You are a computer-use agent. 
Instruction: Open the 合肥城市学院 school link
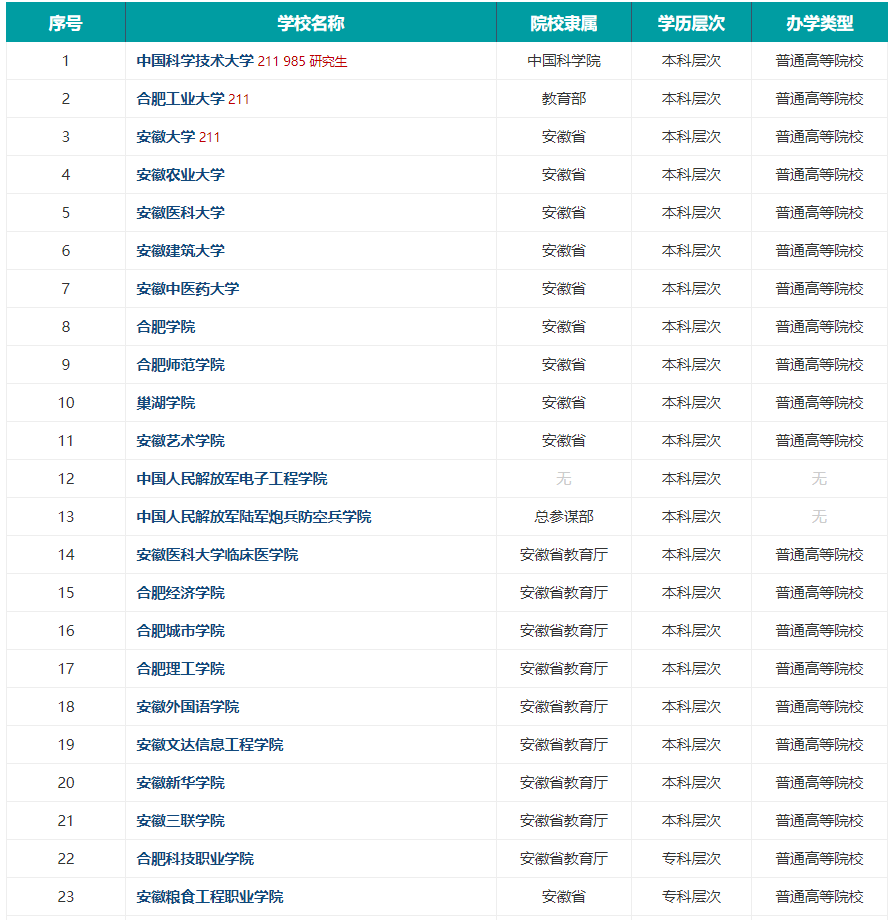(180, 631)
